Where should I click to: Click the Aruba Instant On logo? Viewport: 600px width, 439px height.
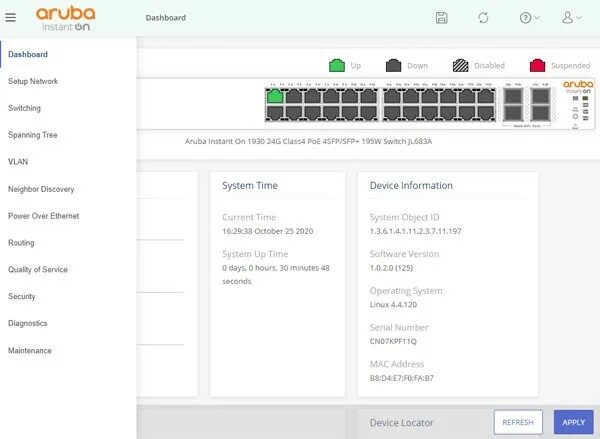(x=65, y=18)
